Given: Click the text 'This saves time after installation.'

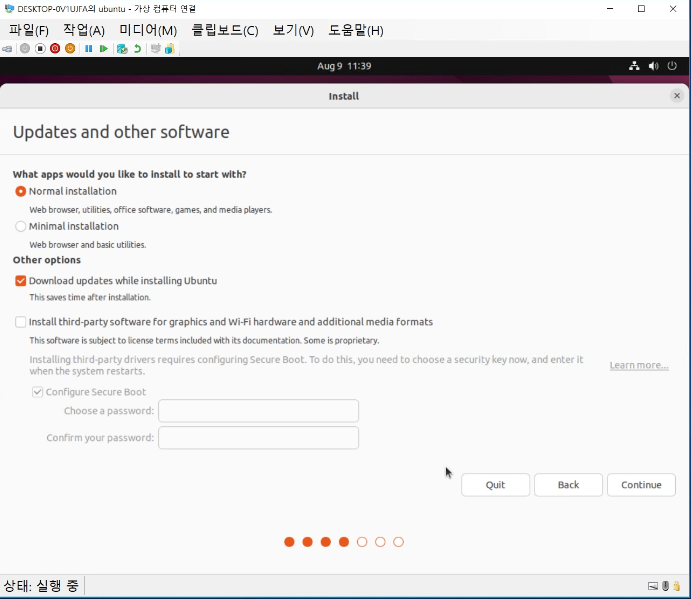Looking at the screenshot, I should coord(90,298).
